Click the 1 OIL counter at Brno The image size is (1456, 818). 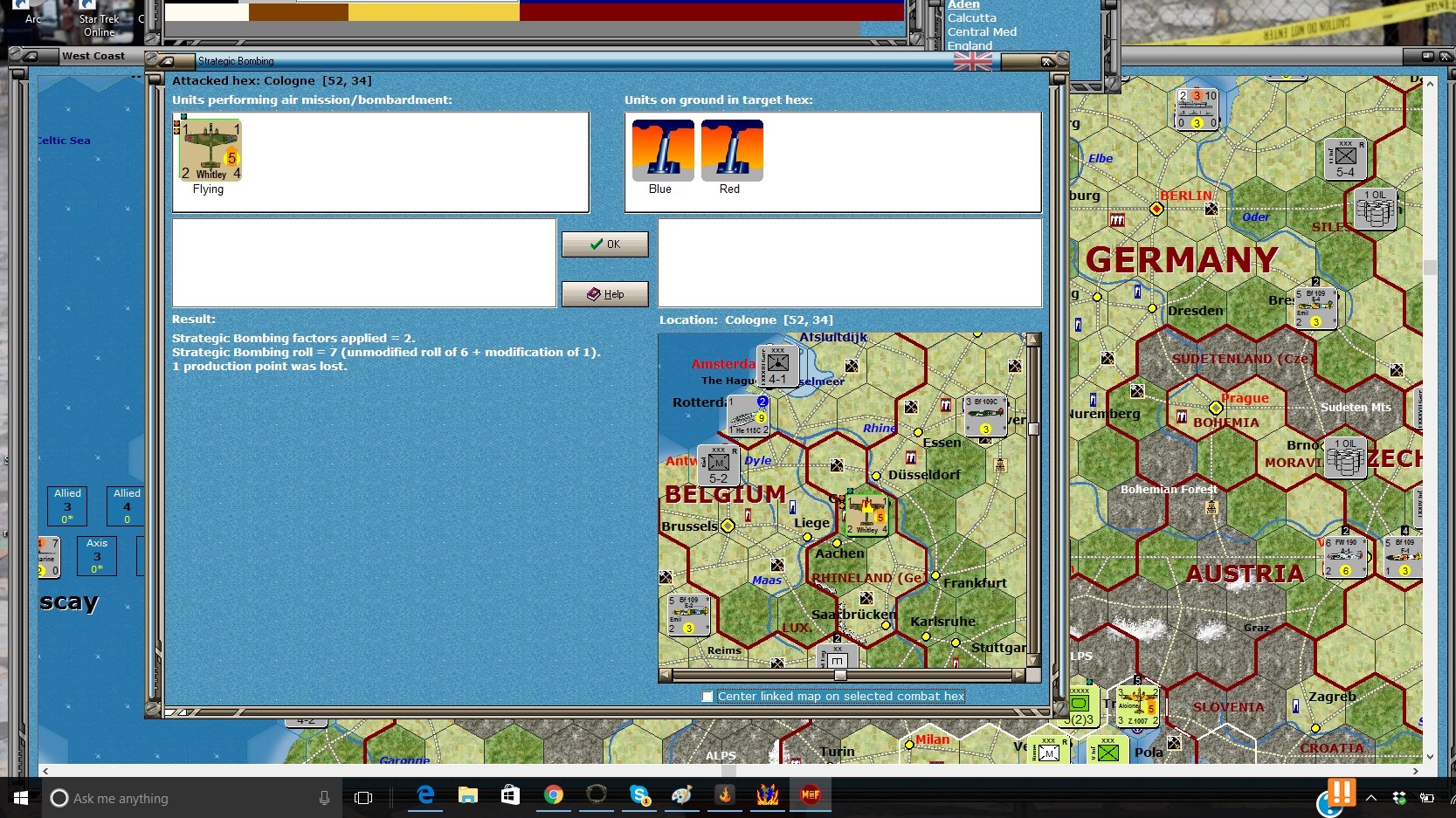(x=1346, y=457)
